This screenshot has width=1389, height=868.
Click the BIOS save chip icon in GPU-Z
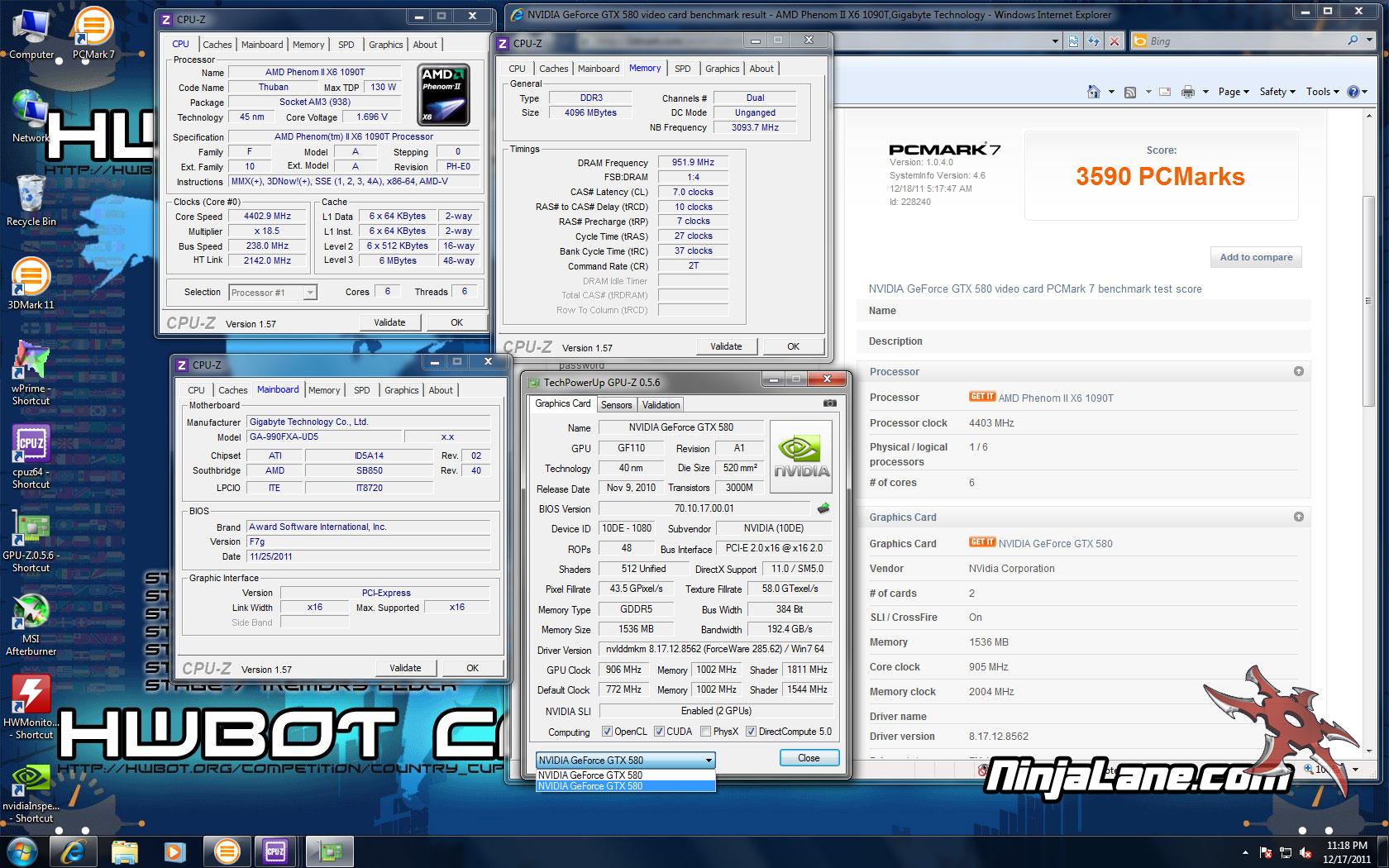pyautogui.click(x=823, y=508)
